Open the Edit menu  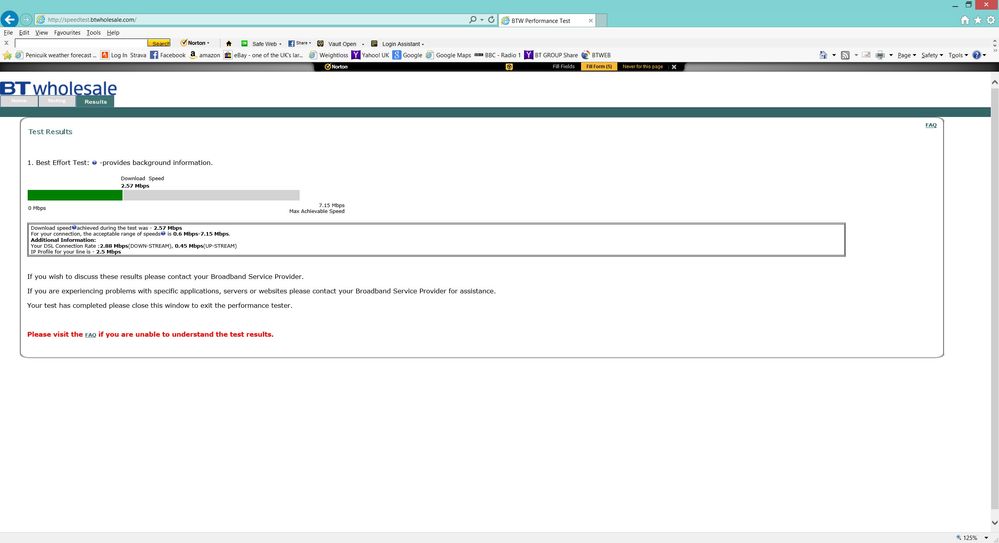pos(24,33)
